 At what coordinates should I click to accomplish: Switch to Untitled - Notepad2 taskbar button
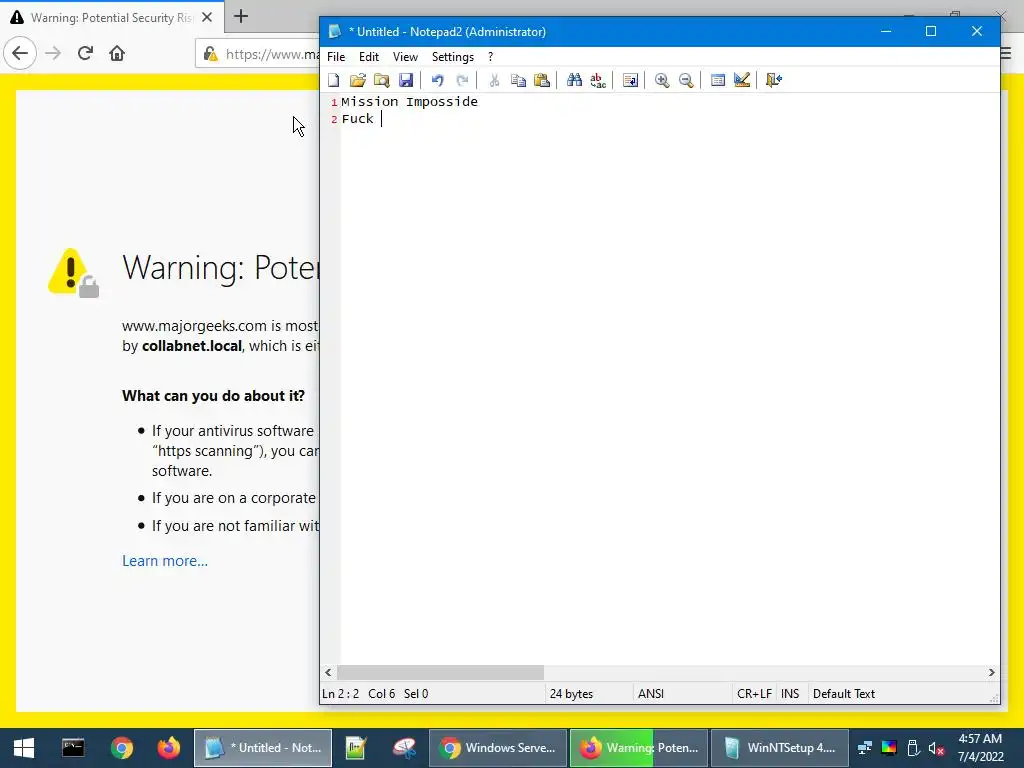pos(263,748)
